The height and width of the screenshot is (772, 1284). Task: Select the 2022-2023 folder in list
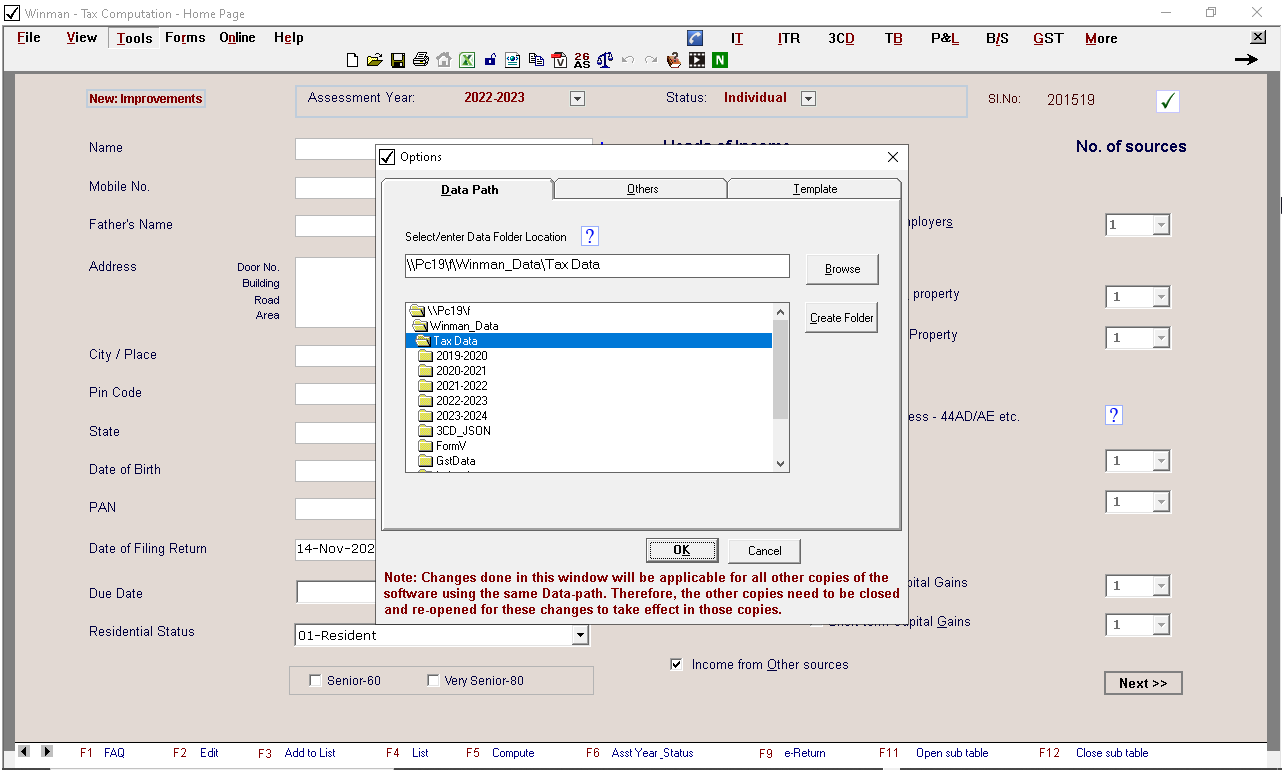click(461, 401)
